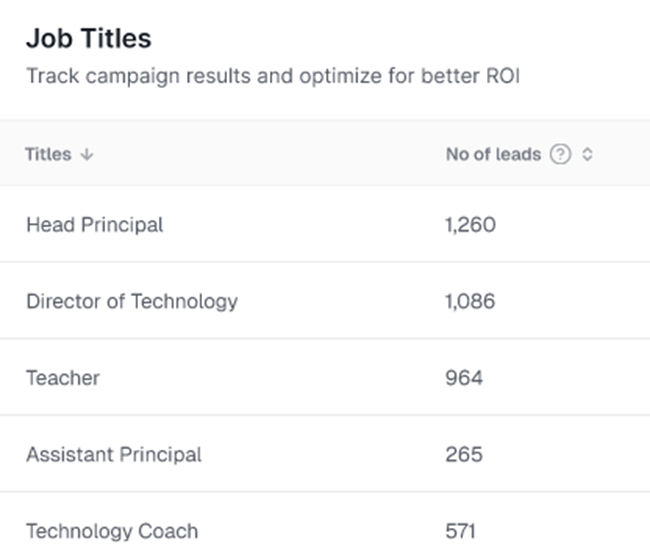Click the down chevron of leads sort control
650x555 pixels.
tap(587, 159)
